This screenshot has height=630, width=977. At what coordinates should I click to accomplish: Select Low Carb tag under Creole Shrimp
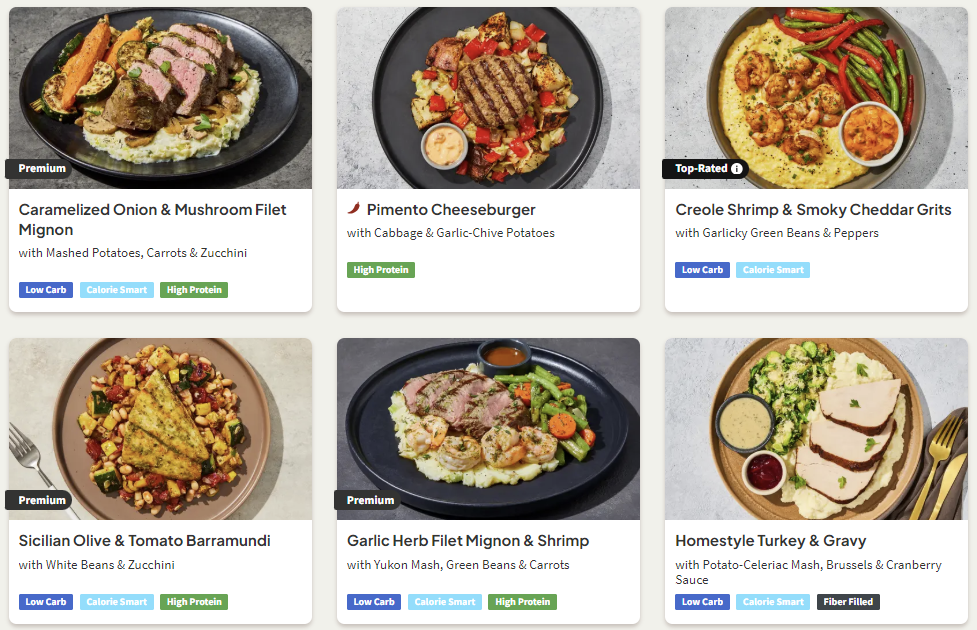click(x=702, y=270)
